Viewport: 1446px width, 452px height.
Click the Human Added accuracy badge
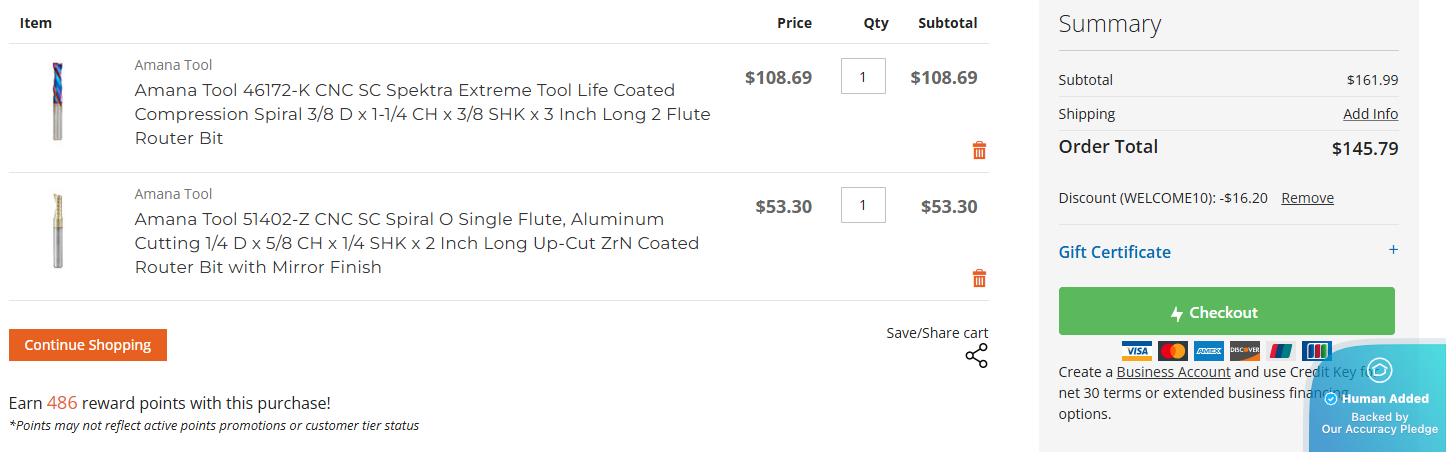coord(1380,398)
